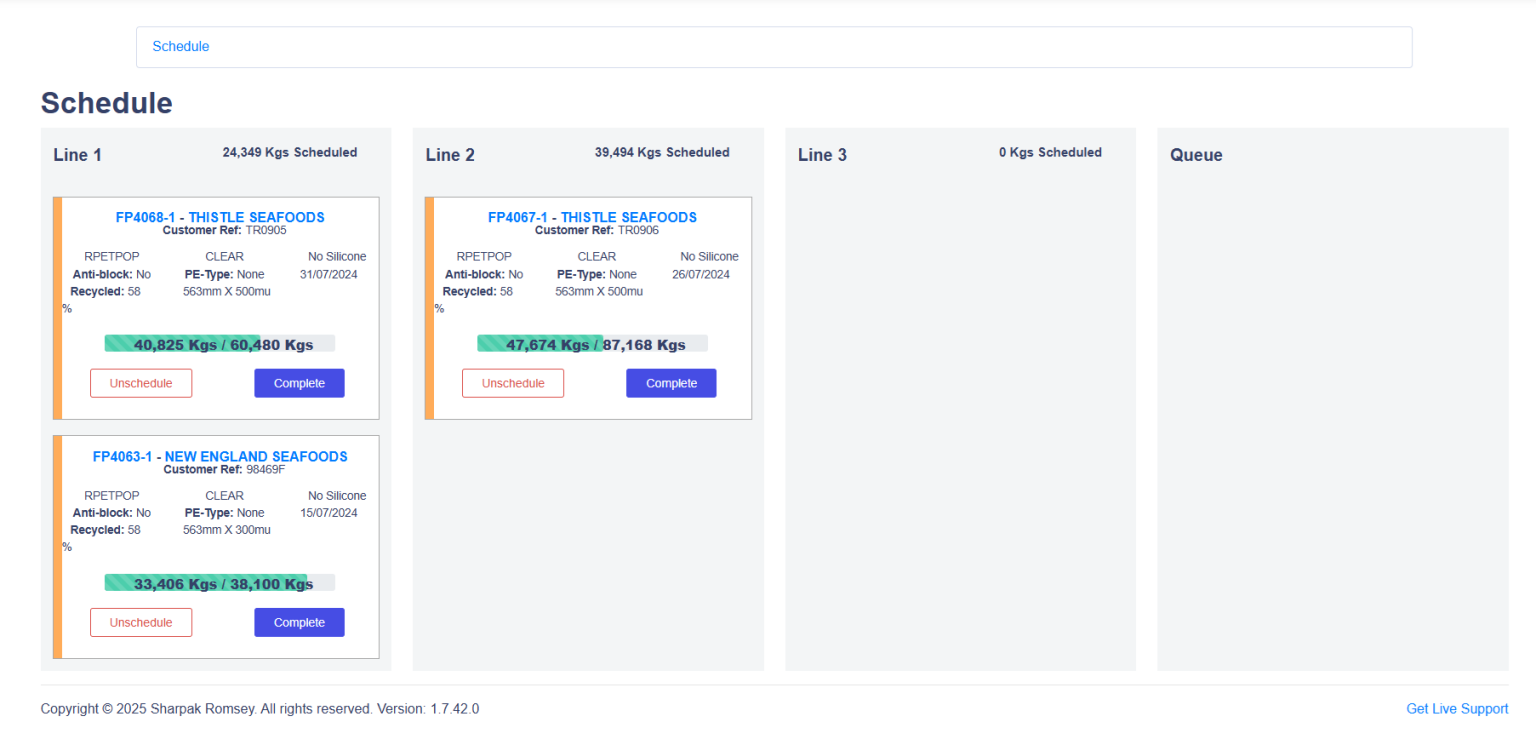Click the orange stripe on FP4067-1 card
1536x745 pixels.
pos(430,308)
